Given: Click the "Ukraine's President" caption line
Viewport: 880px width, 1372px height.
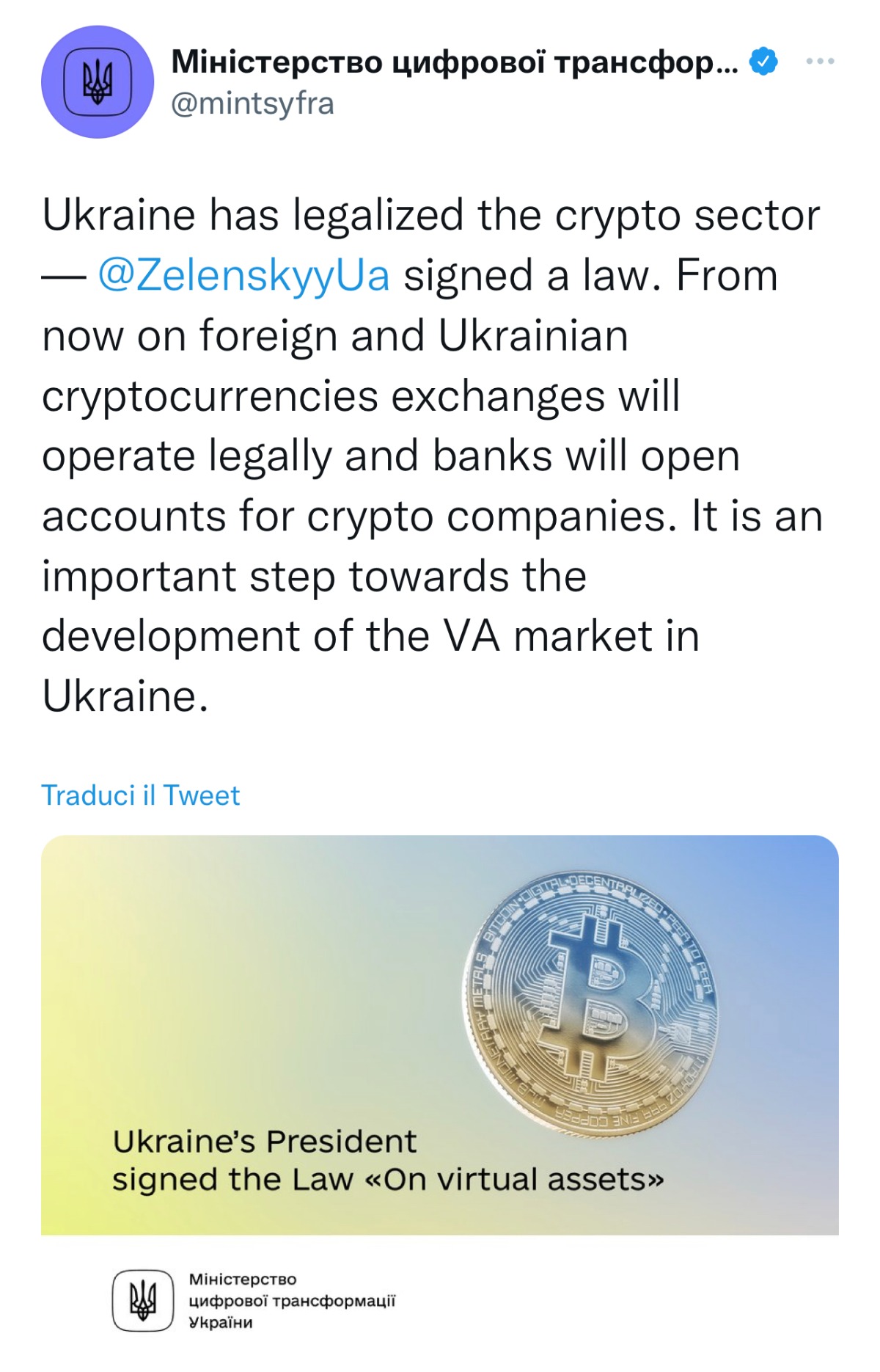Looking at the screenshot, I should point(264,1142).
